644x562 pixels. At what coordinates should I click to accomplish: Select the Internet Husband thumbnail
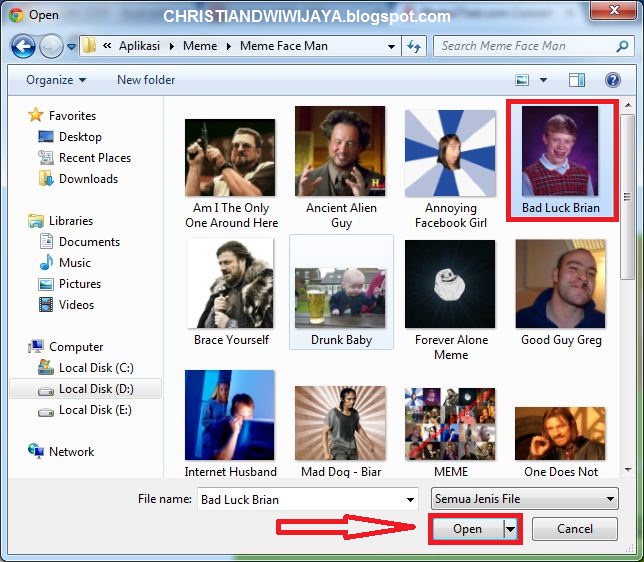[230, 415]
